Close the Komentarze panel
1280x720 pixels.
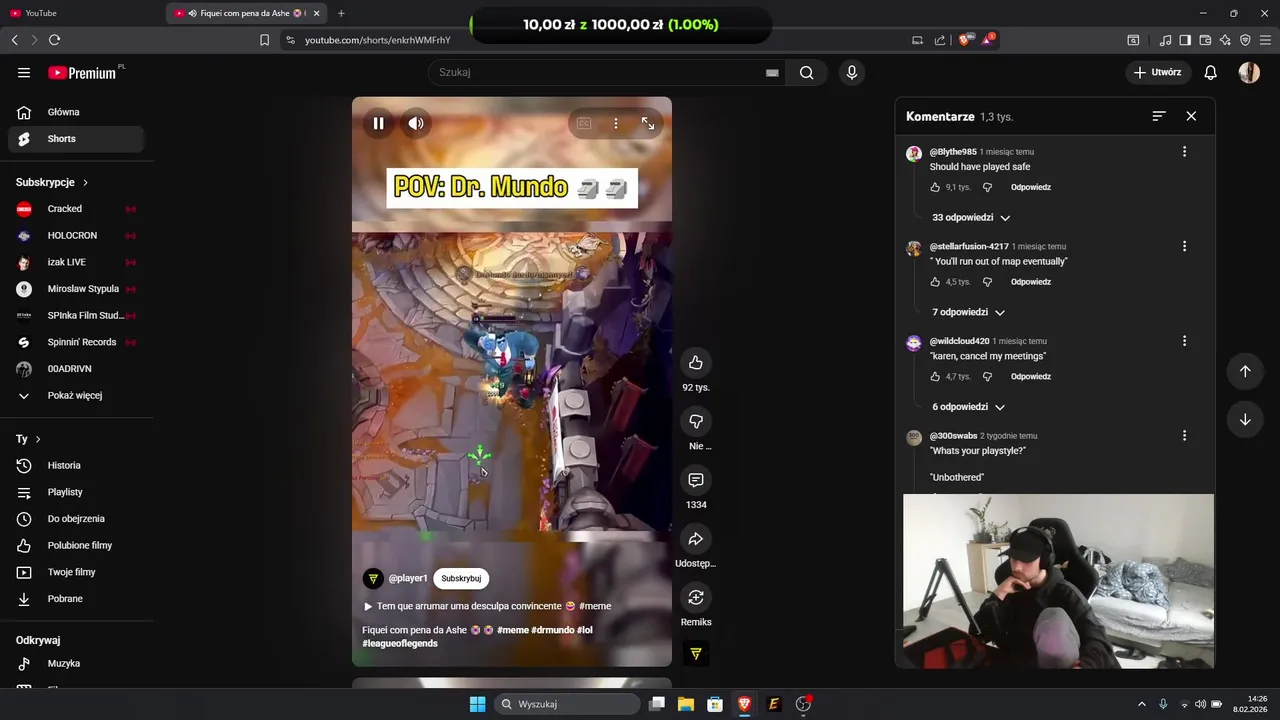tap(1191, 116)
